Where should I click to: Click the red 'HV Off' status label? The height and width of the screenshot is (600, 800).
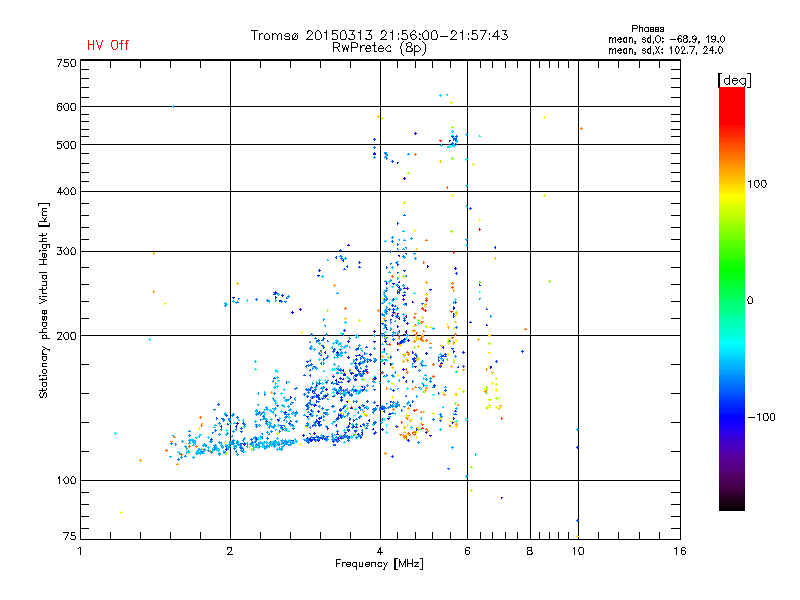coord(108,45)
